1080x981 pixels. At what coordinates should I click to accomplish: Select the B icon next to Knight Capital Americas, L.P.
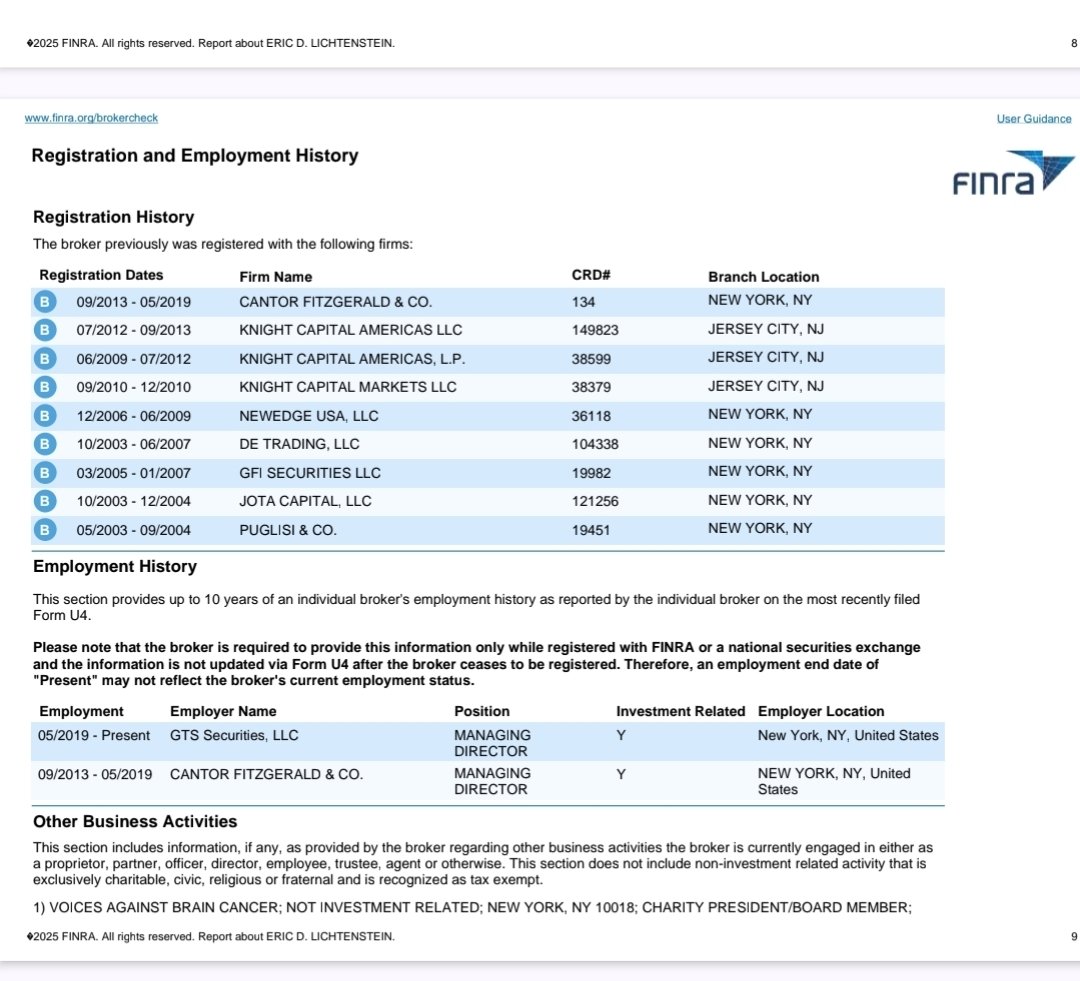tap(44, 358)
